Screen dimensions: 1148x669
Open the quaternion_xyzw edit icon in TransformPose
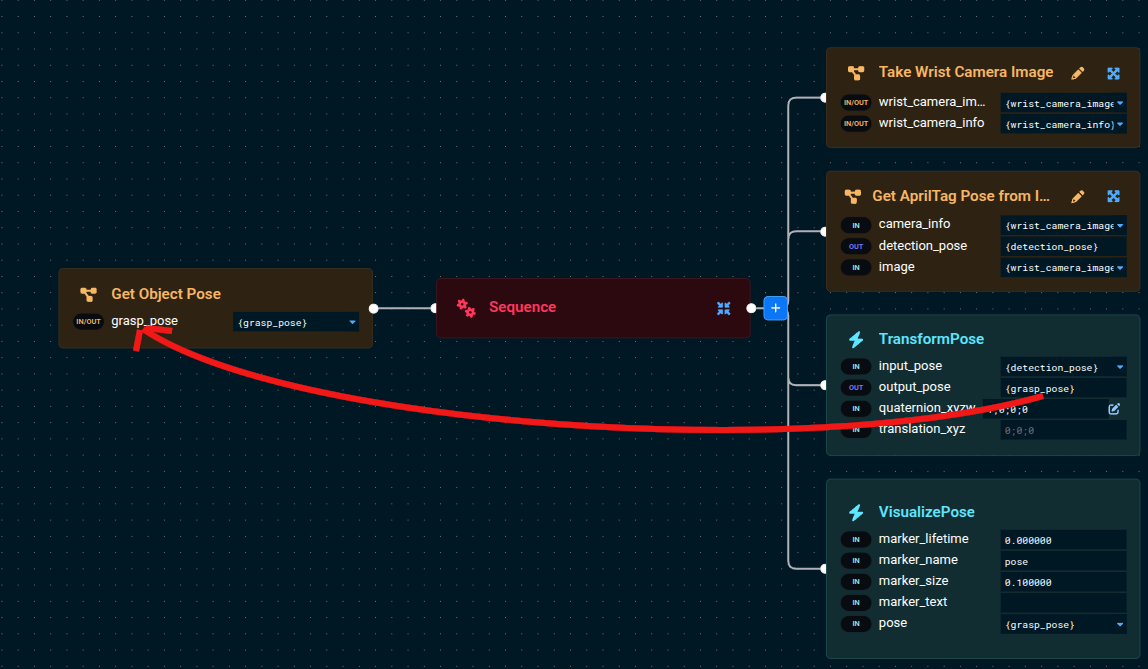pos(1114,409)
